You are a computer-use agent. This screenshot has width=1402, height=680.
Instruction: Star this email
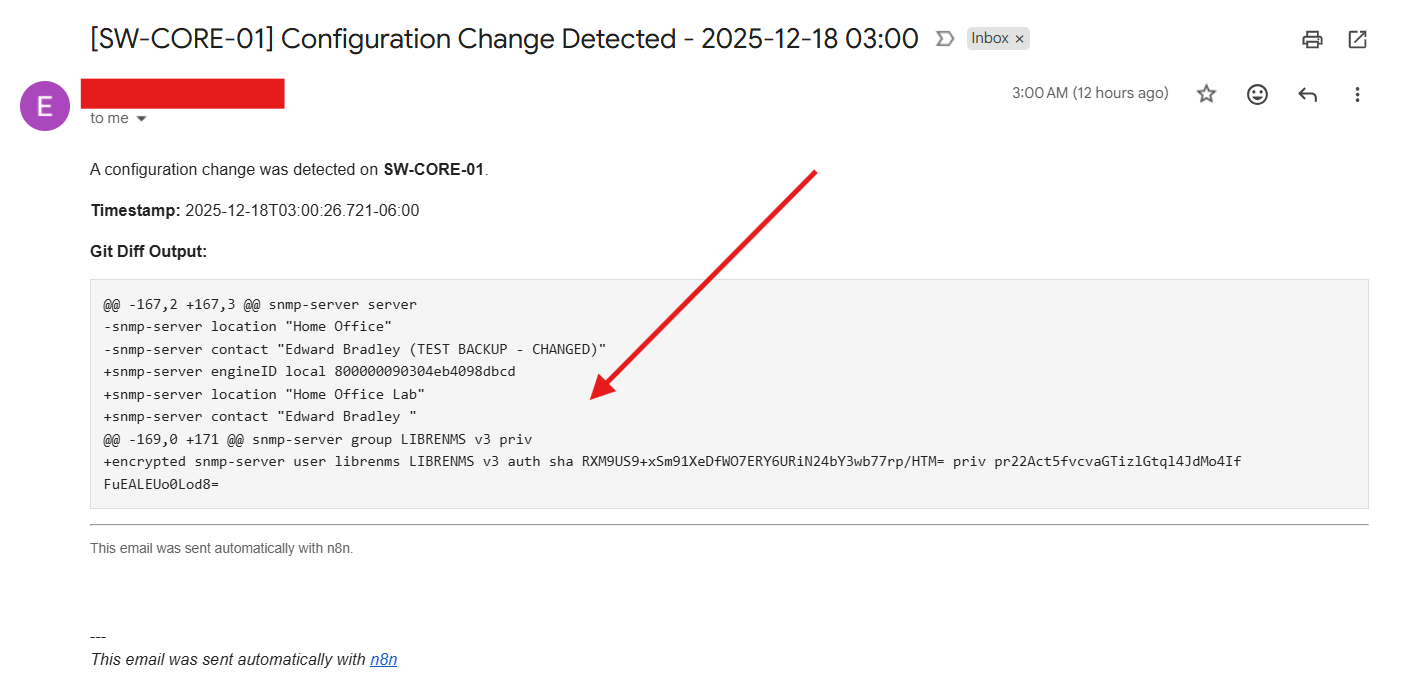coord(1207,94)
